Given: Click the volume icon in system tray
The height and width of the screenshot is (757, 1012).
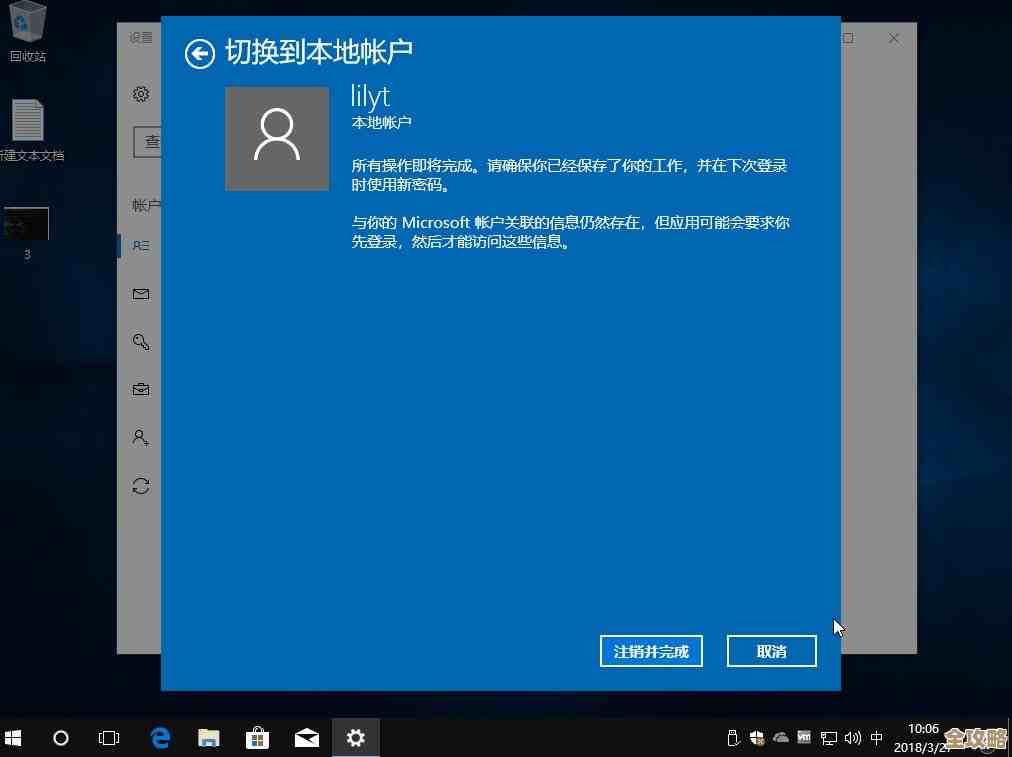Looking at the screenshot, I should [x=852, y=738].
